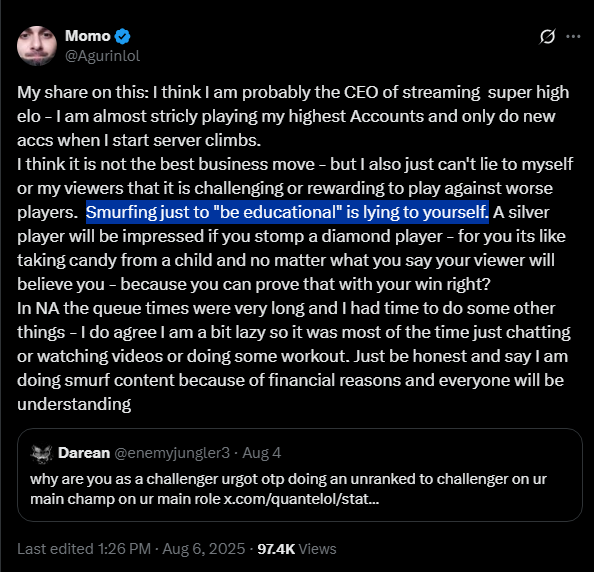View edit history via Last edited label
594x572 pixels.
(x=55, y=549)
